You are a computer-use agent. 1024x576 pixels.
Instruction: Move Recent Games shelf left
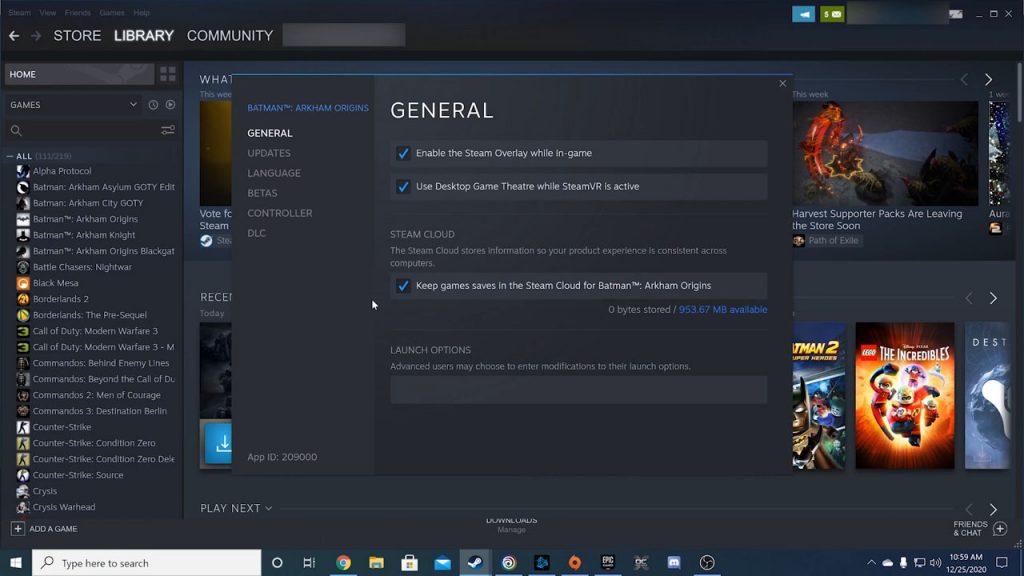tap(969, 298)
